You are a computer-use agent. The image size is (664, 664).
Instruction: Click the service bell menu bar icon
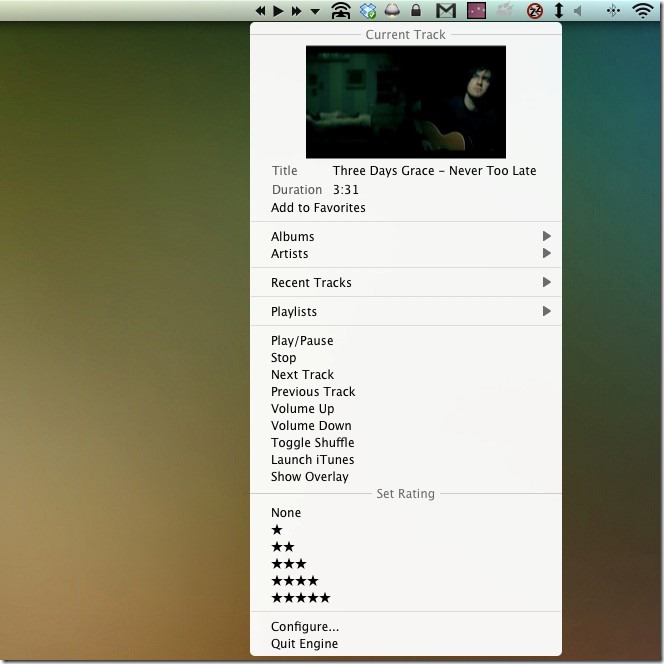[392, 11]
